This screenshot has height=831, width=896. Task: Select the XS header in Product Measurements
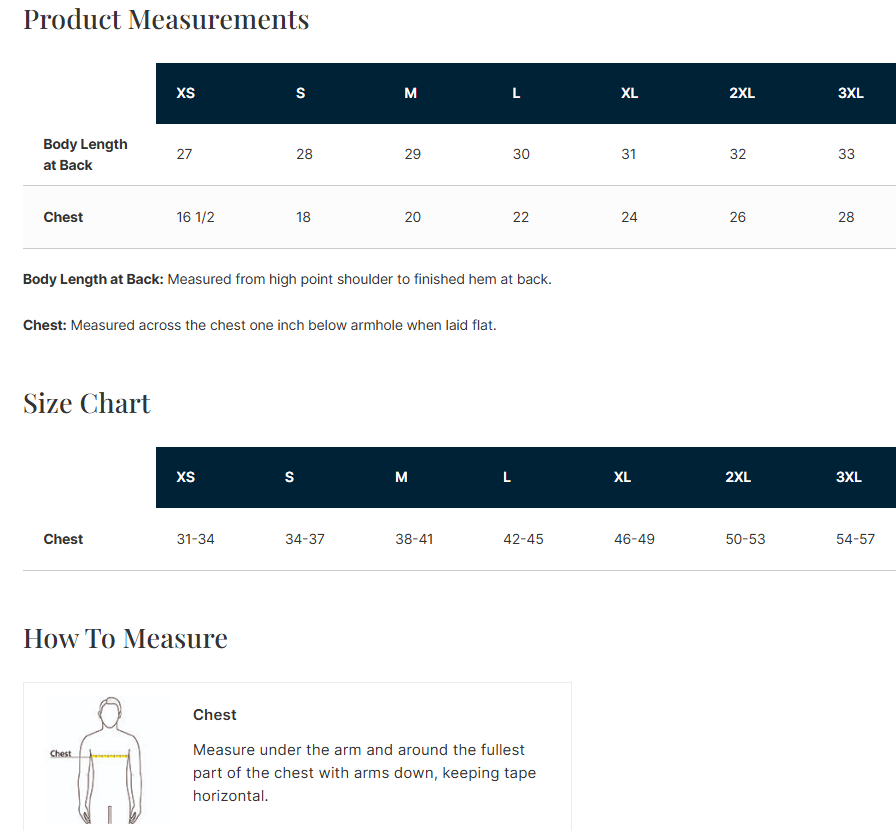coord(186,93)
